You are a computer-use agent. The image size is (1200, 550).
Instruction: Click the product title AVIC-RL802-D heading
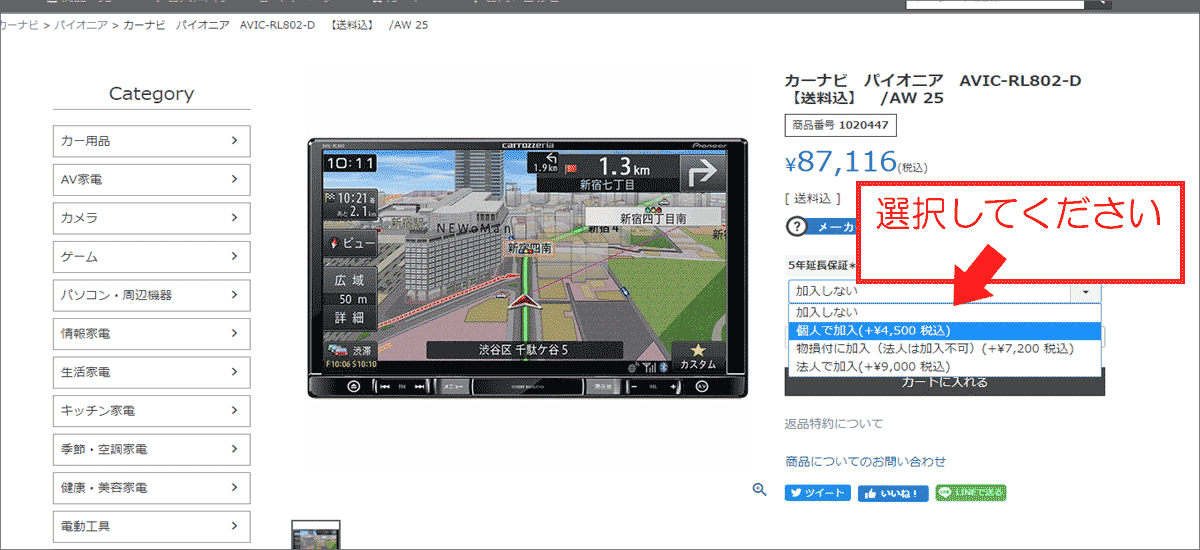[x=933, y=89]
